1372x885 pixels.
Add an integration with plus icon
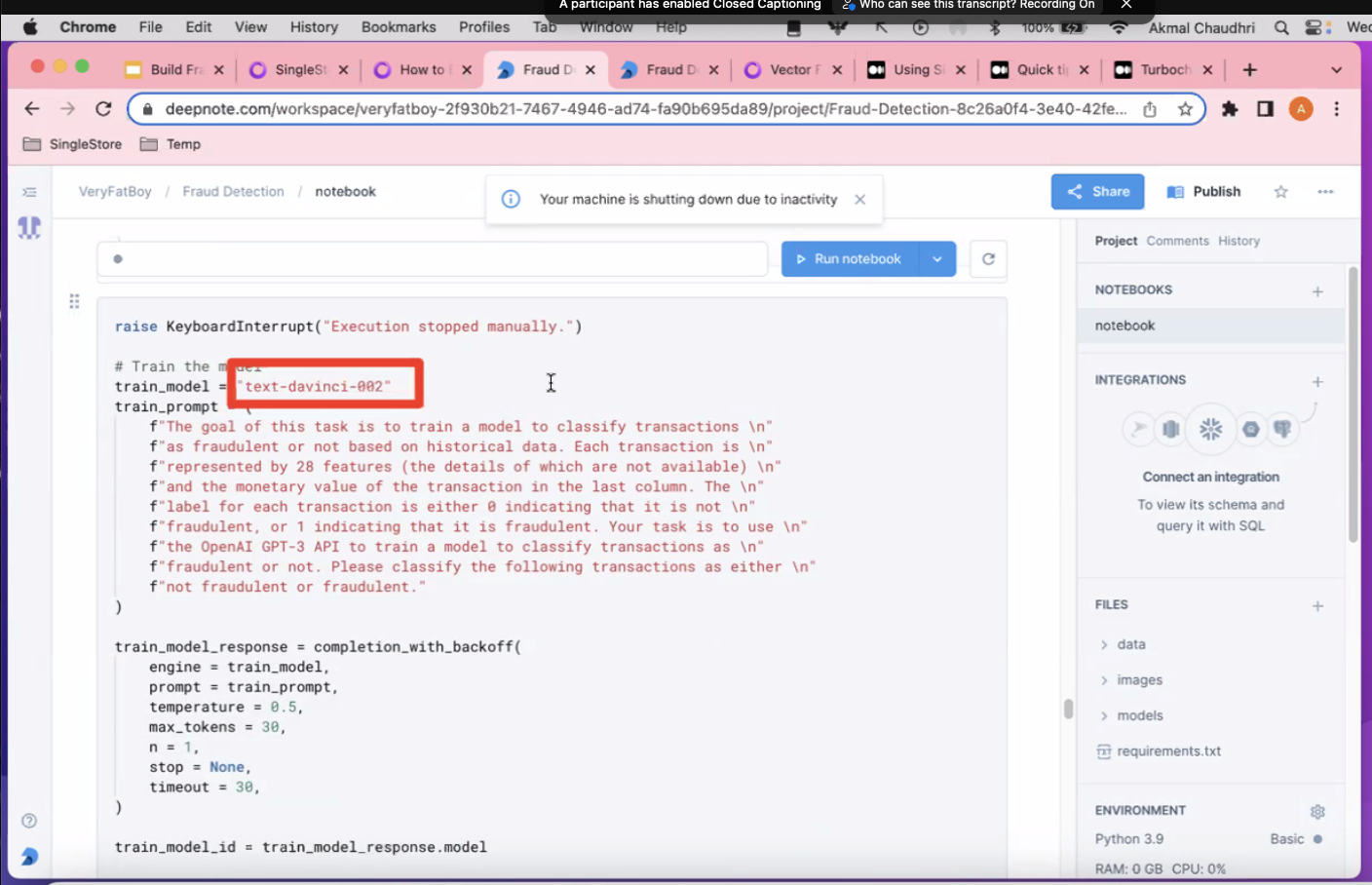(1317, 382)
